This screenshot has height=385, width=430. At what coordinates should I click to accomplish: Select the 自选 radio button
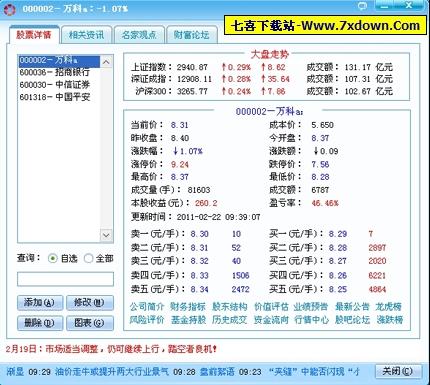click(52, 258)
